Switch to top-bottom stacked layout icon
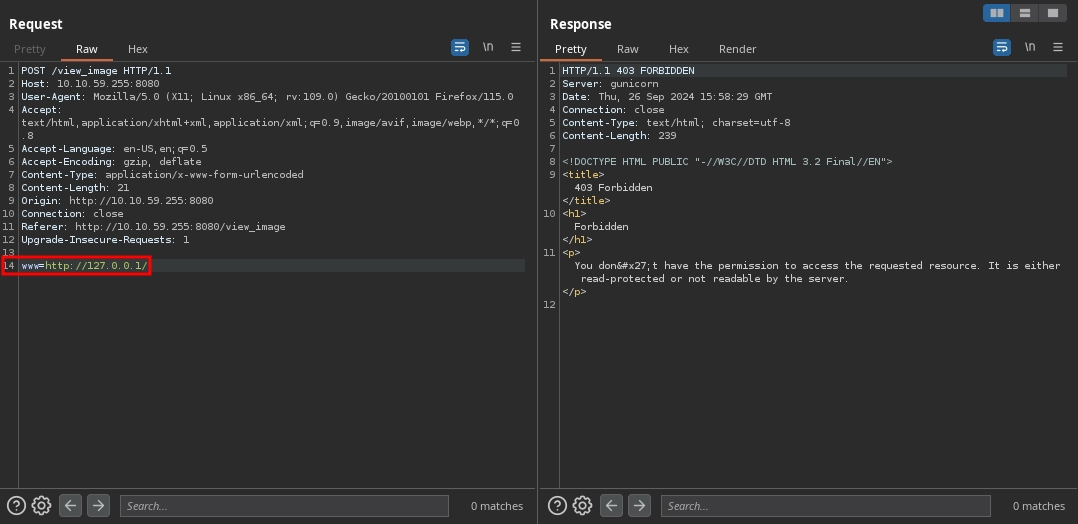The image size is (1078, 524). [1024, 13]
